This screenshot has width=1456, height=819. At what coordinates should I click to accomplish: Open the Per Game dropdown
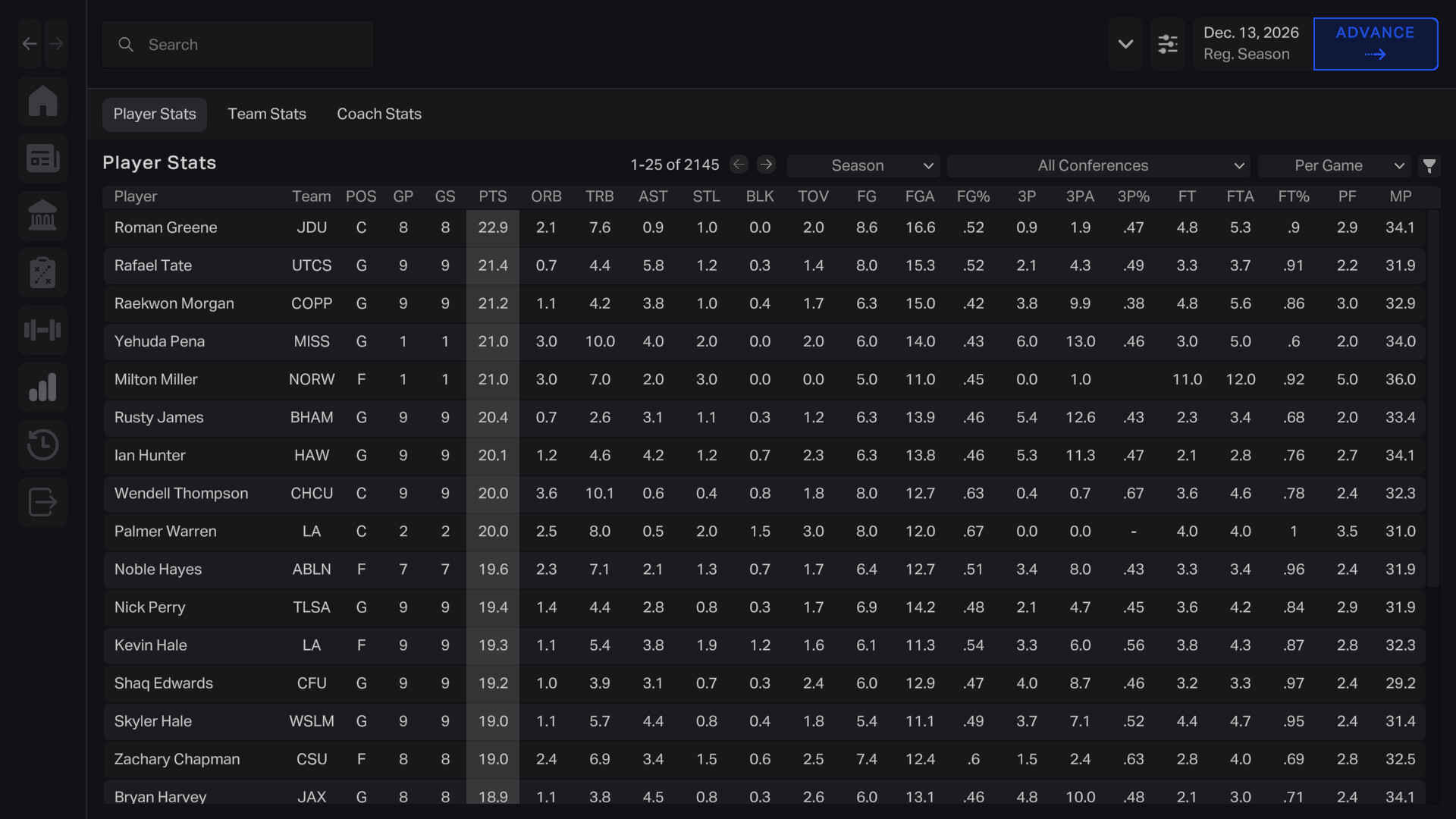pyautogui.click(x=1333, y=165)
